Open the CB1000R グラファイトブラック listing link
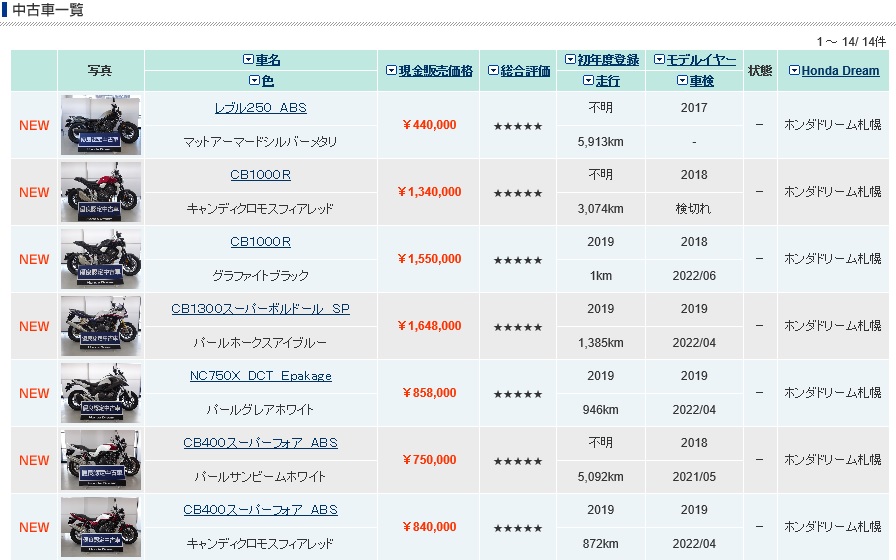The height and width of the screenshot is (560, 896). click(261, 242)
